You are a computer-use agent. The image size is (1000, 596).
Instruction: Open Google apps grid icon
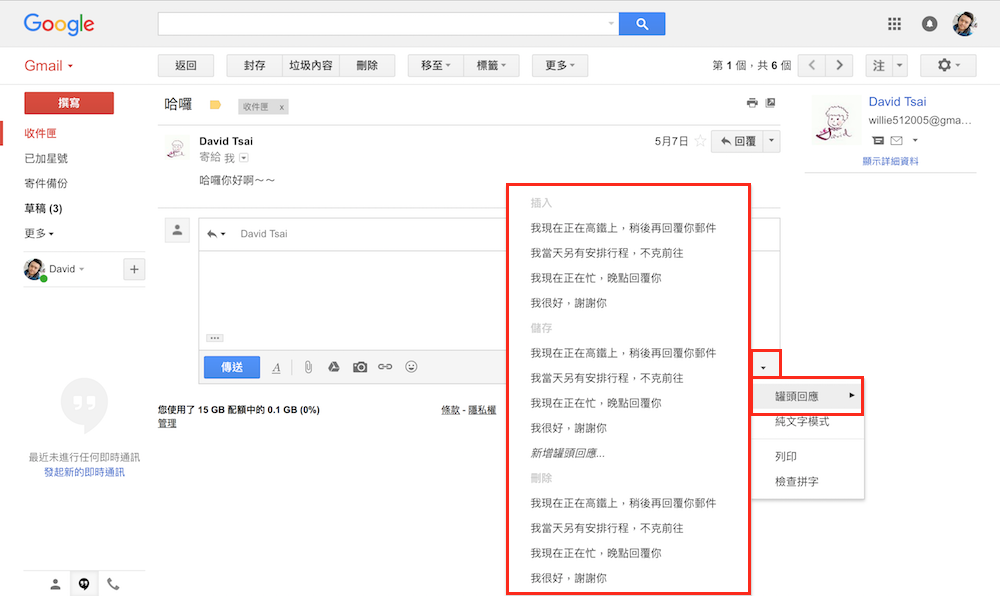(x=895, y=24)
